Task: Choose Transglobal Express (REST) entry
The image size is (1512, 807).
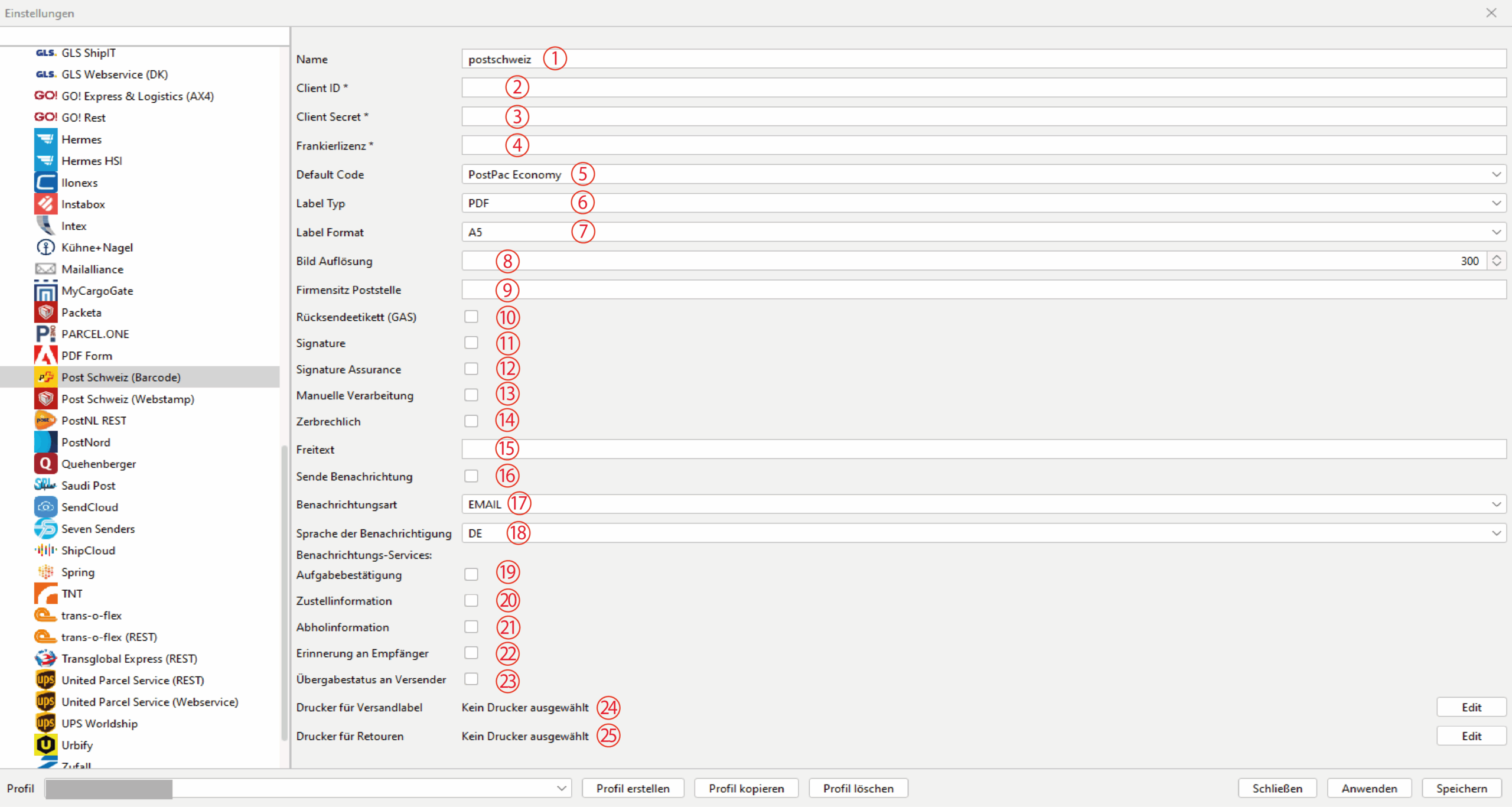Action: click(129, 659)
